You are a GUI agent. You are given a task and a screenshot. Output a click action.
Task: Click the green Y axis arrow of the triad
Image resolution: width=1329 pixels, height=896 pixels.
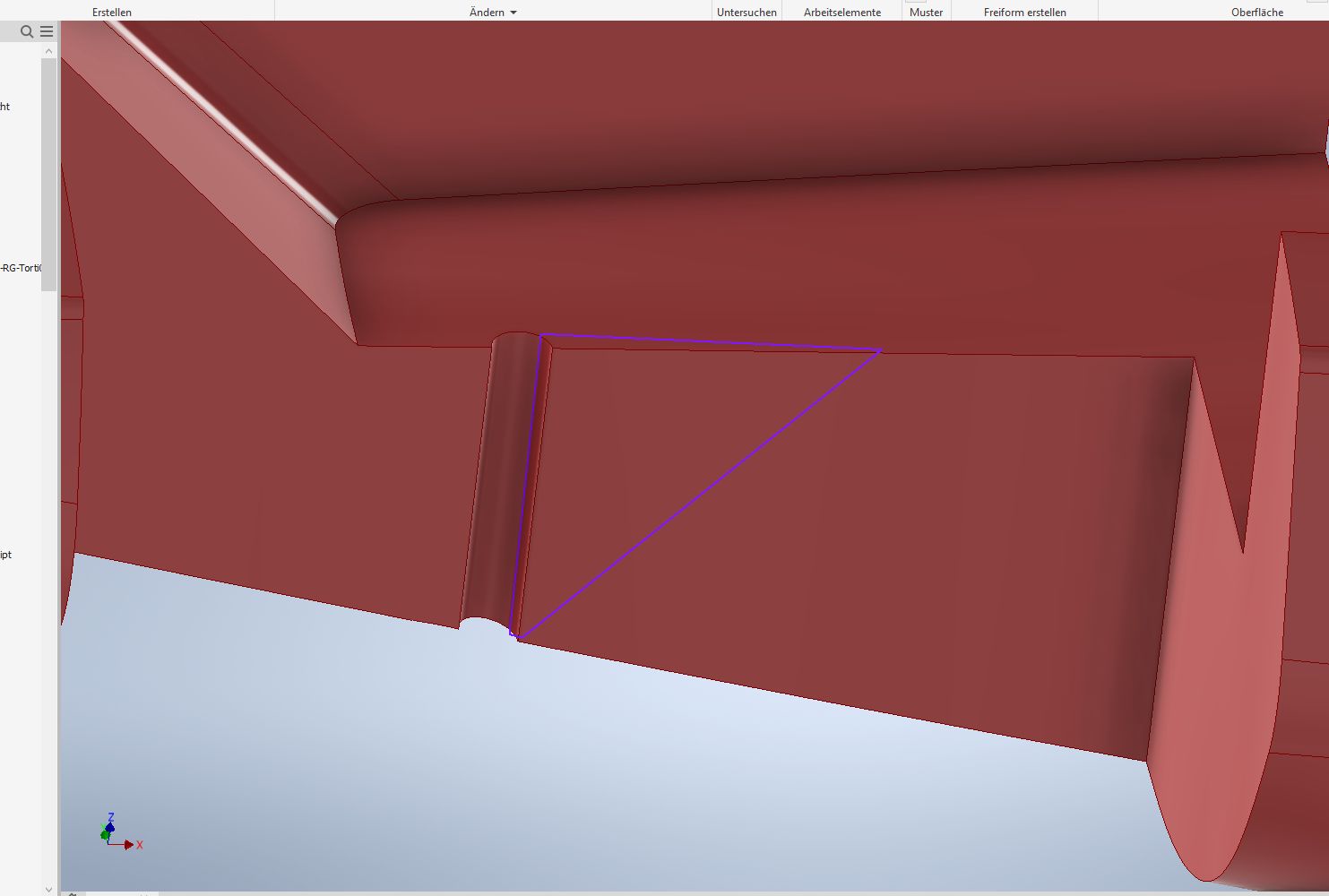(x=105, y=835)
